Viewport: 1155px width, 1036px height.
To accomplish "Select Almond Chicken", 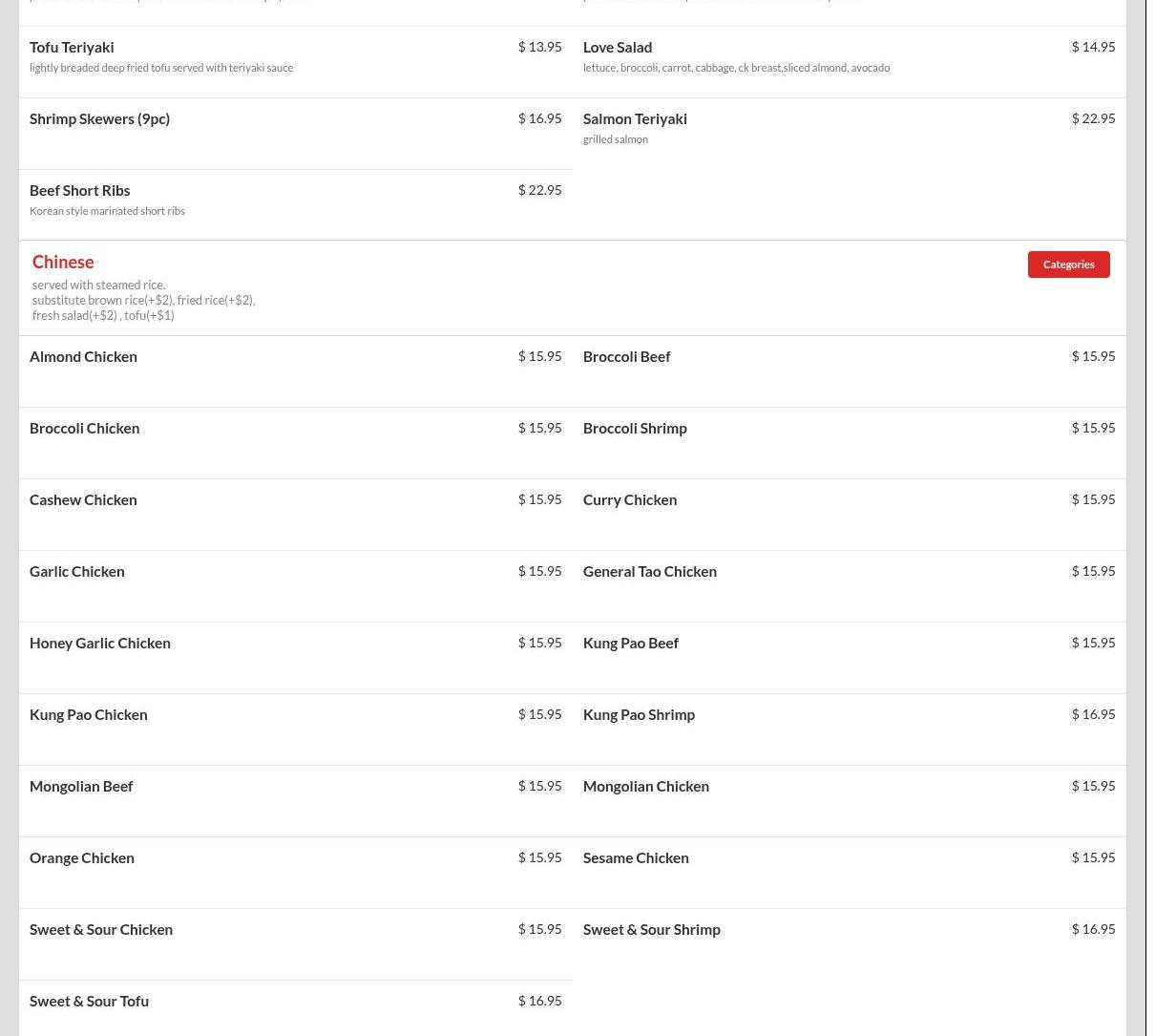I will tap(83, 356).
